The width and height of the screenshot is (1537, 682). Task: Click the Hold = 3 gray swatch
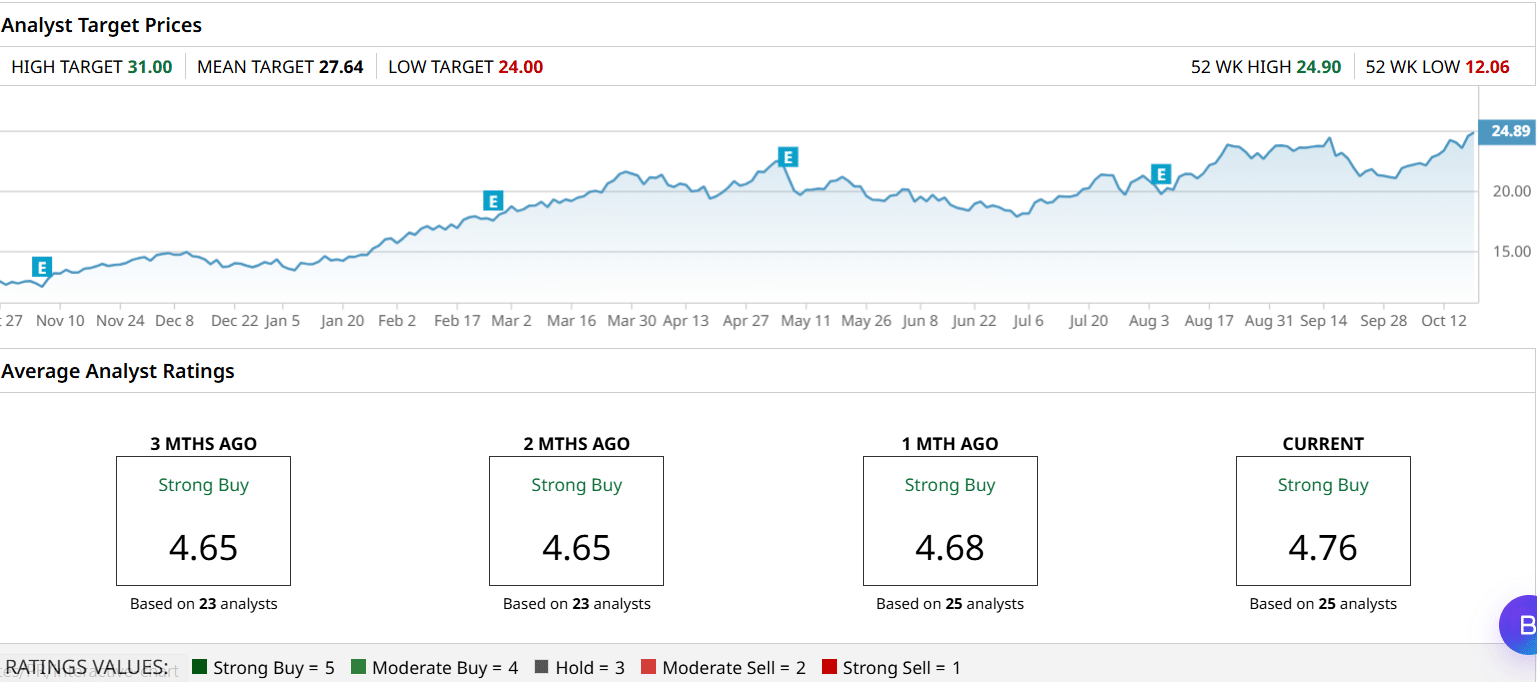pyautogui.click(x=542, y=667)
